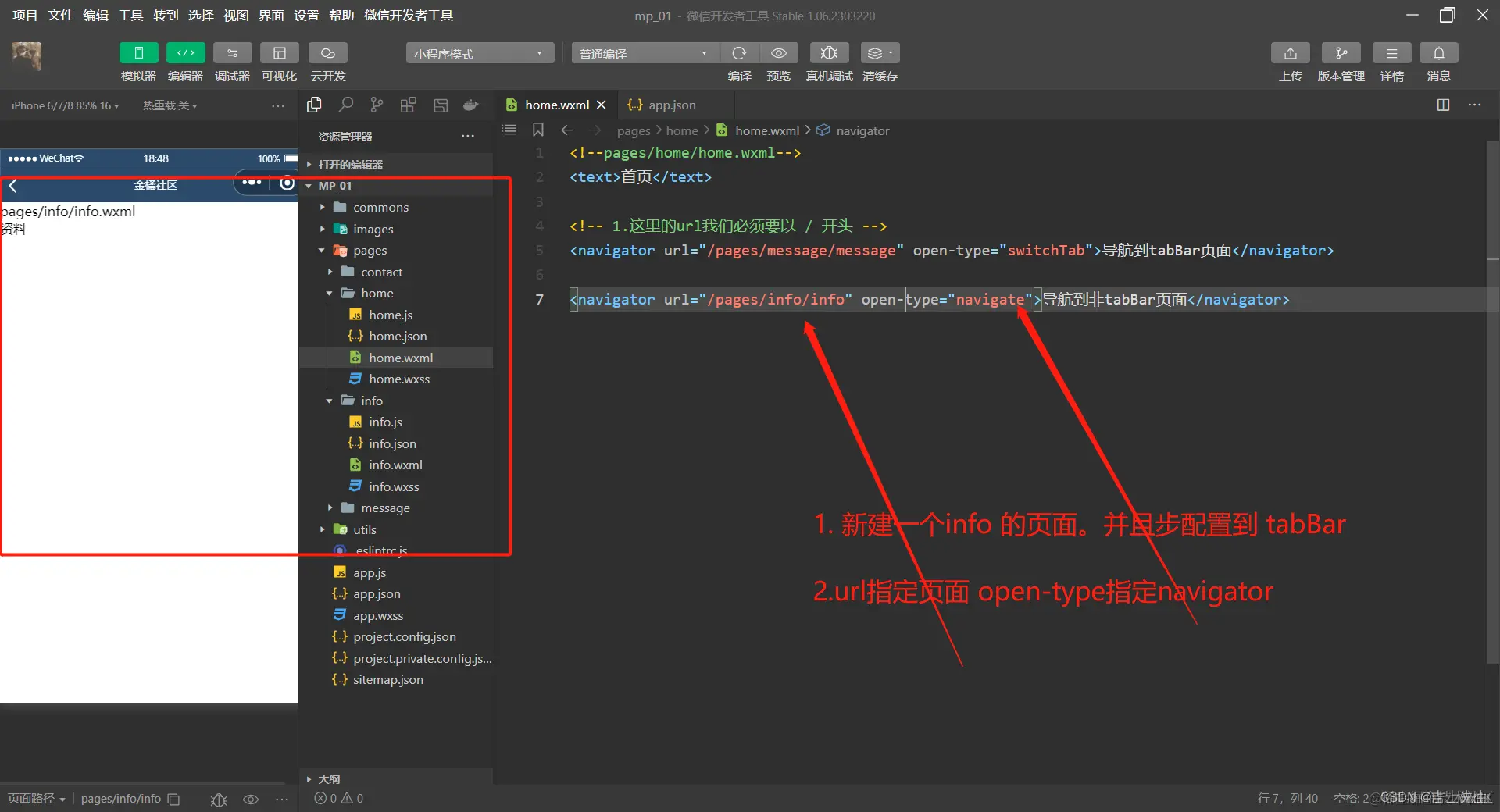Copy the page path in status bar
Screen dimensions: 1500x812
pos(174,799)
